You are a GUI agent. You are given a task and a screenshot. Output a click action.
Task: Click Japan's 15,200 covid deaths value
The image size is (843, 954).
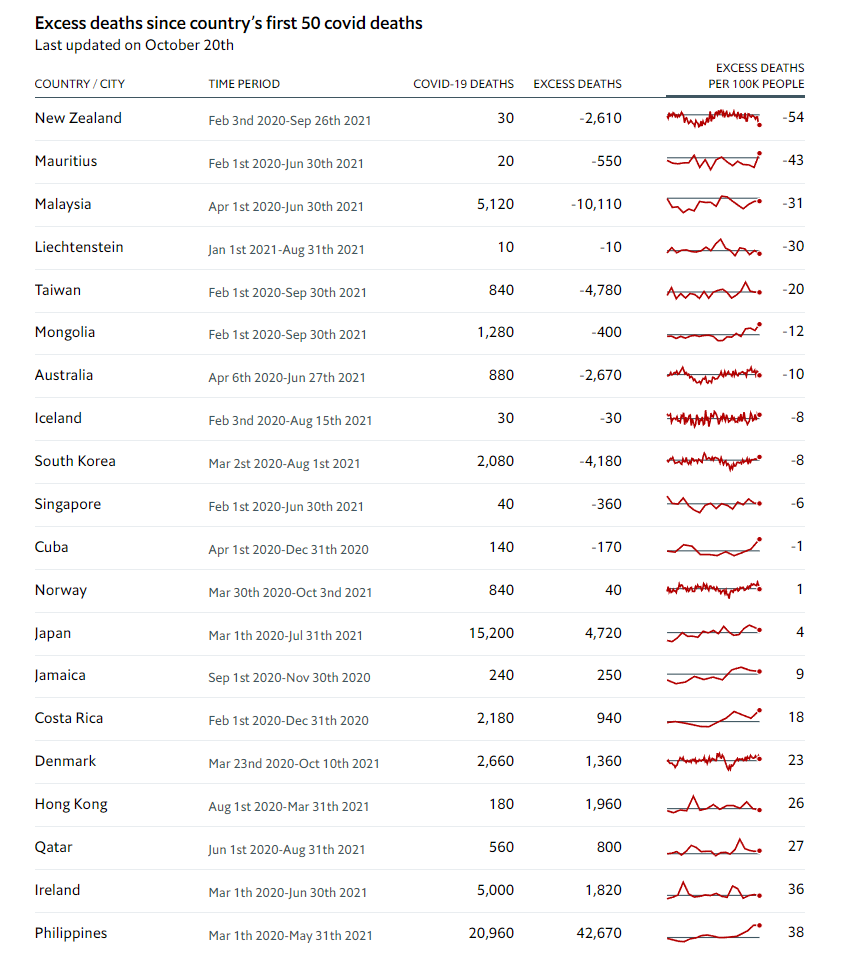click(x=491, y=633)
